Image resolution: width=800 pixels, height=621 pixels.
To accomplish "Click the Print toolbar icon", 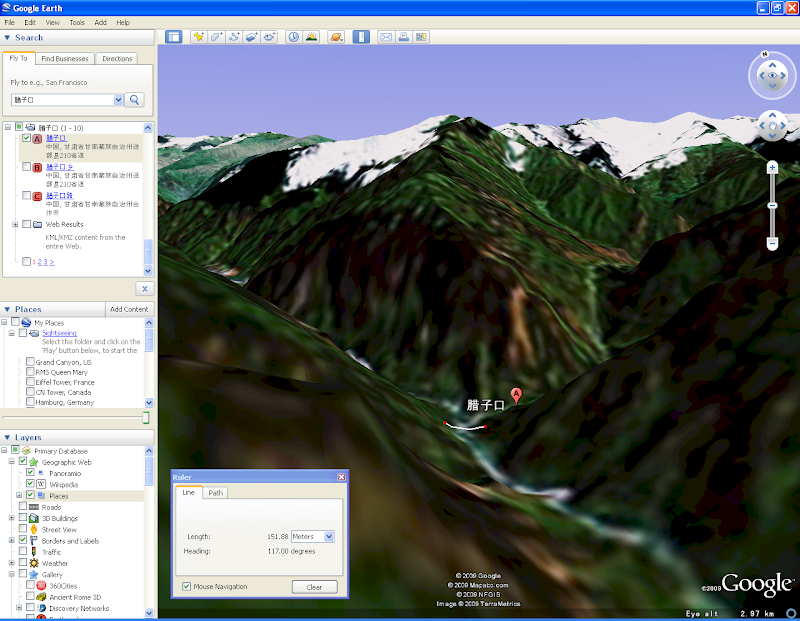I will [x=404, y=37].
